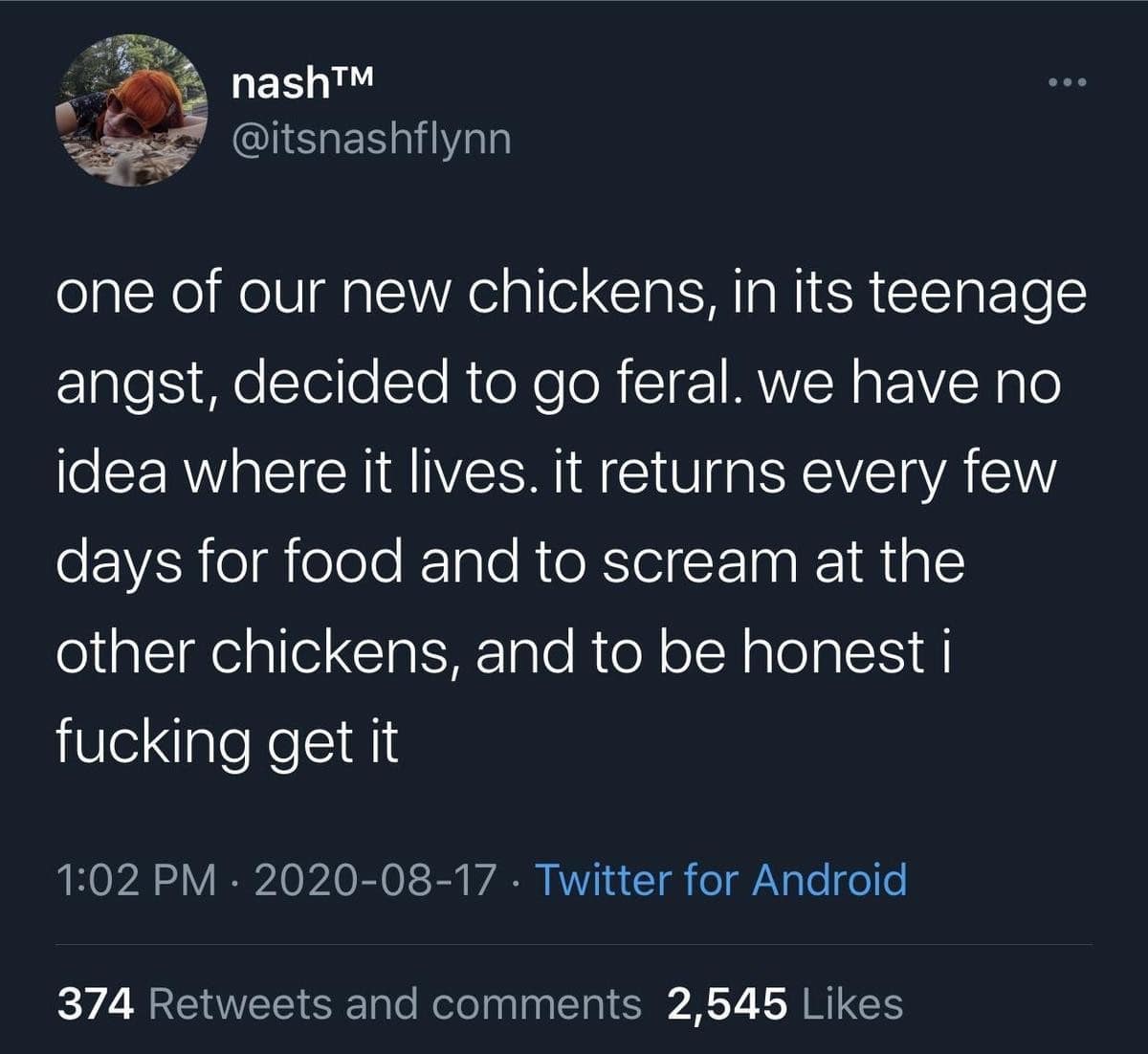Click the Retweets and comments label

(x=396, y=1004)
